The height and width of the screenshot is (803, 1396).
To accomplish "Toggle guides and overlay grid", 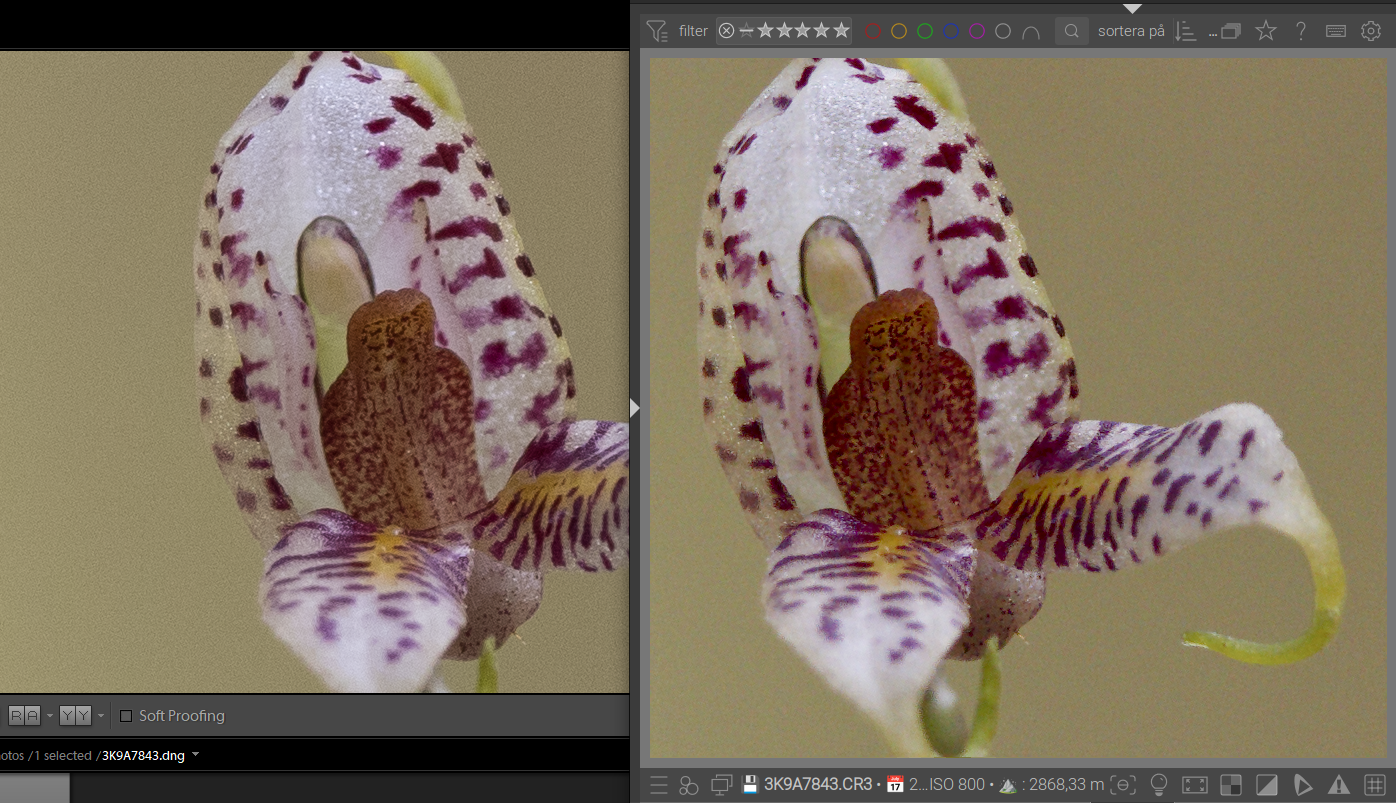I will (1375, 785).
